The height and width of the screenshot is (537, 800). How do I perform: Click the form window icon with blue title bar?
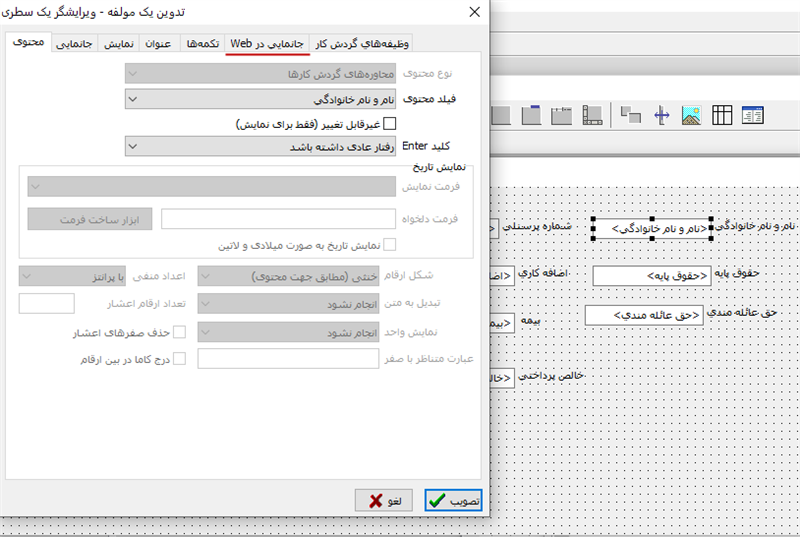click(752, 116)
